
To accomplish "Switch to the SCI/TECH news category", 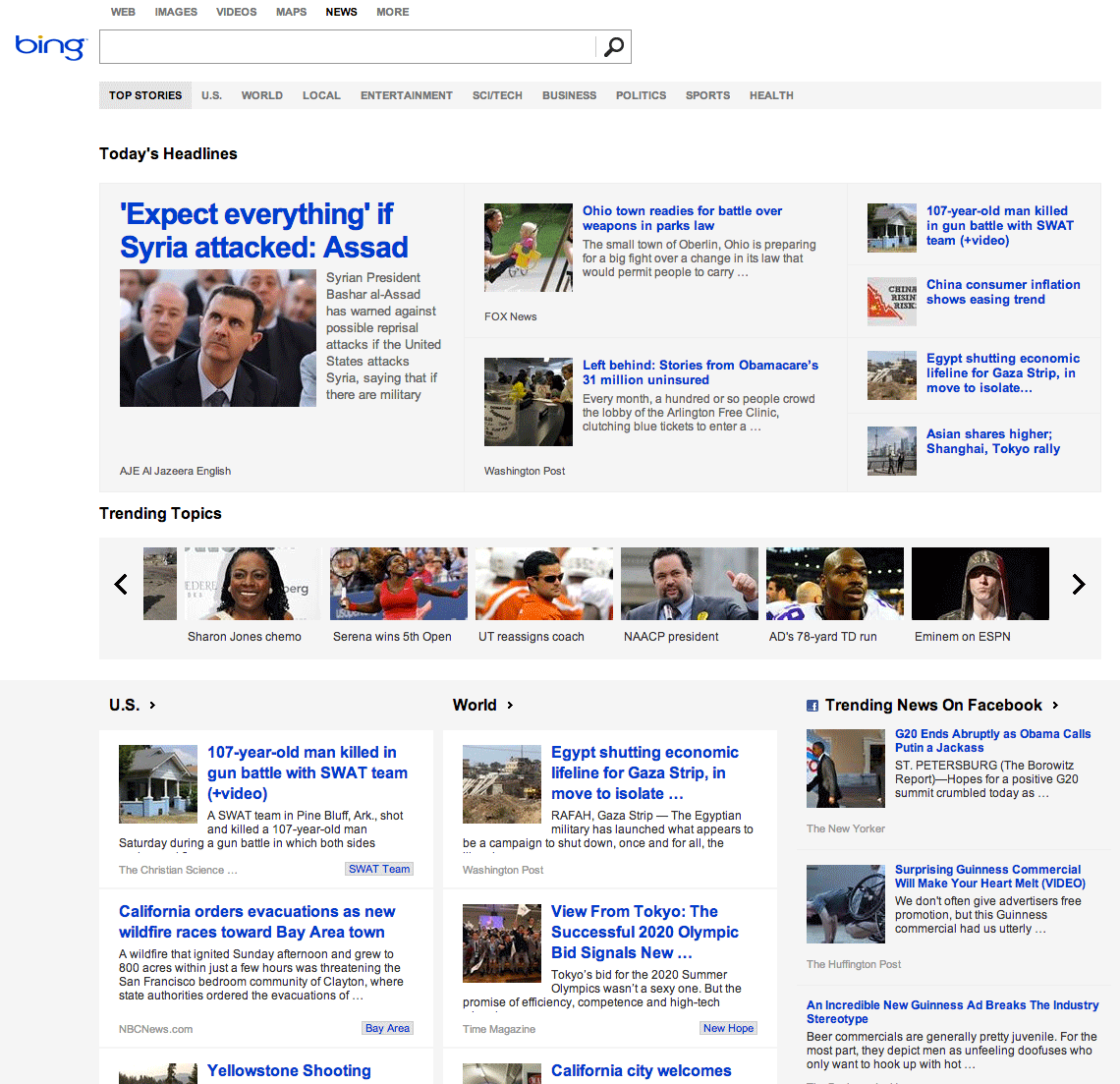I will click(x=497, y=95).
